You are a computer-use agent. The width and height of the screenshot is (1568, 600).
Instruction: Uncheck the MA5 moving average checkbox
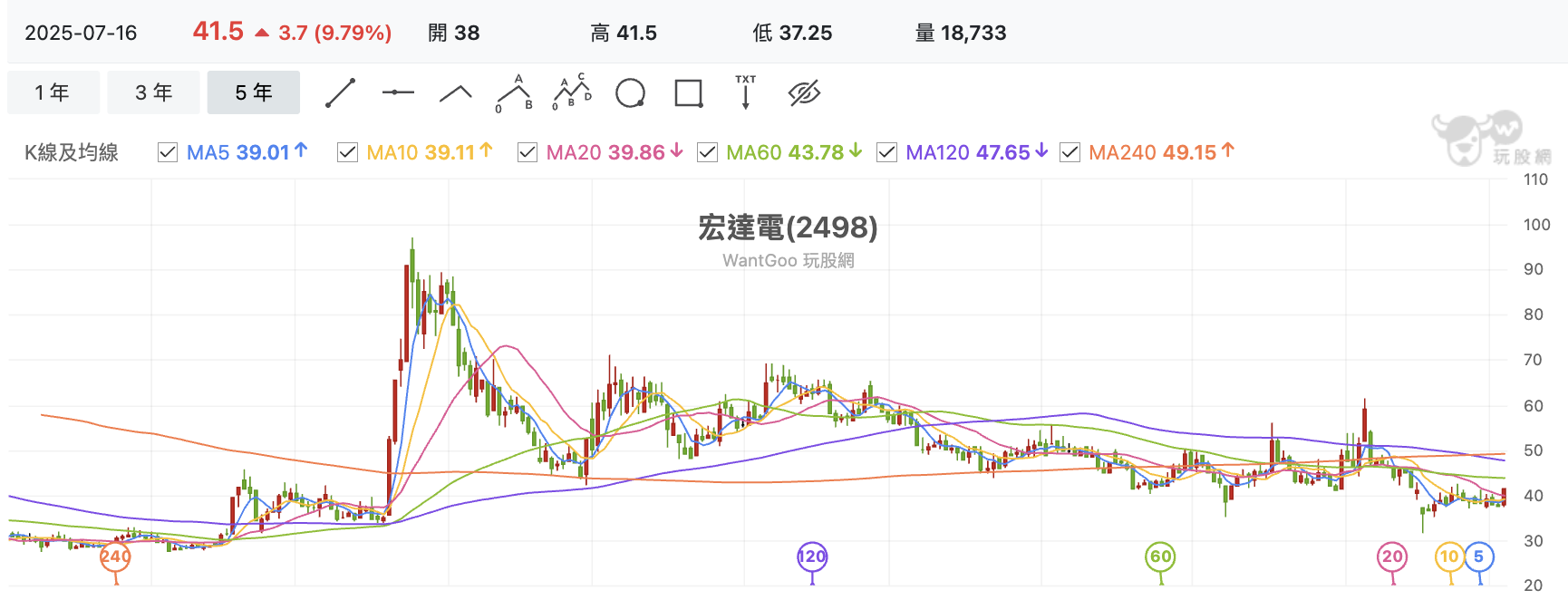click(x=168, y=152)
